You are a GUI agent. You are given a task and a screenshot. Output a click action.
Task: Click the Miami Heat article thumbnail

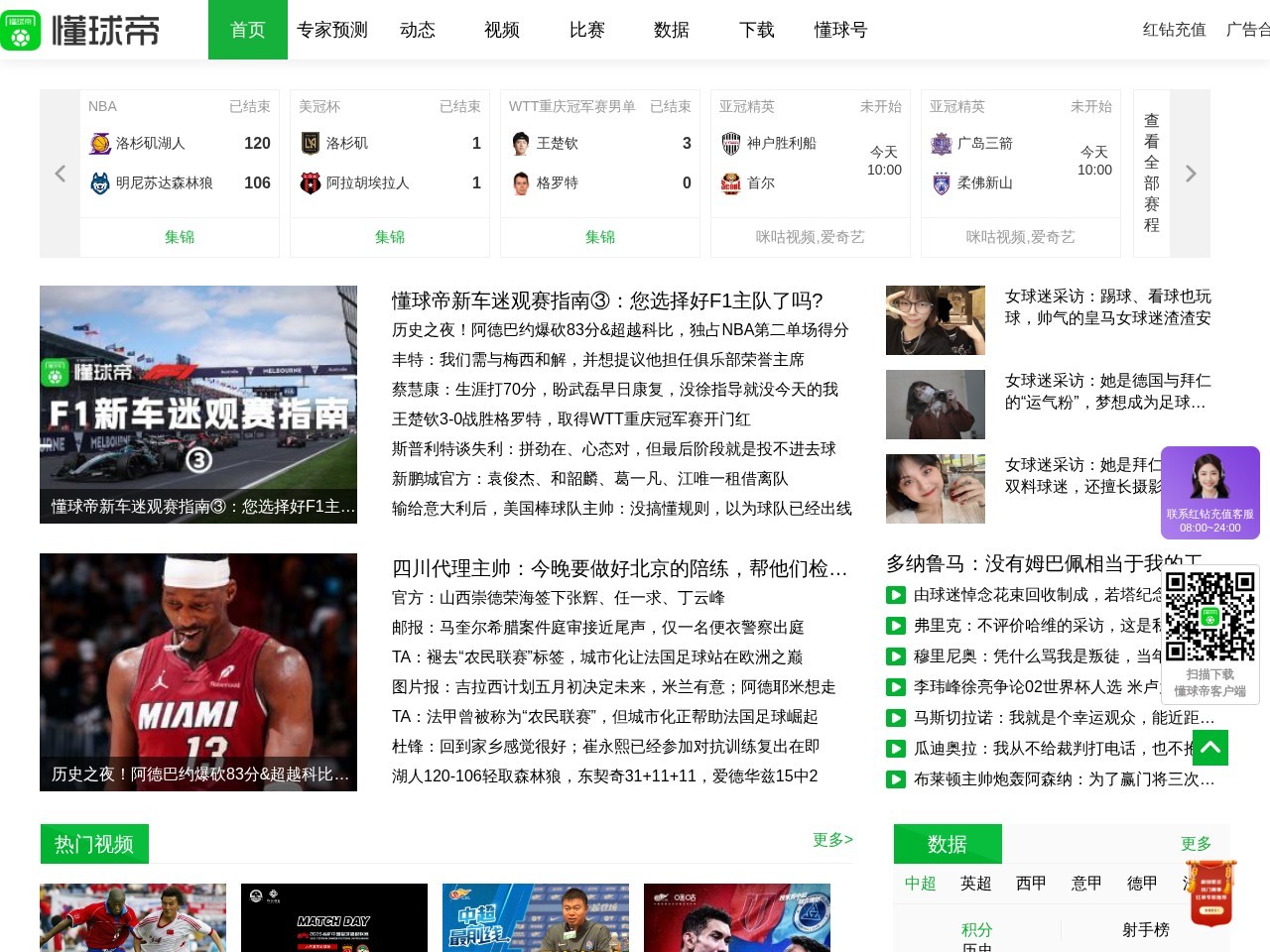197,671
